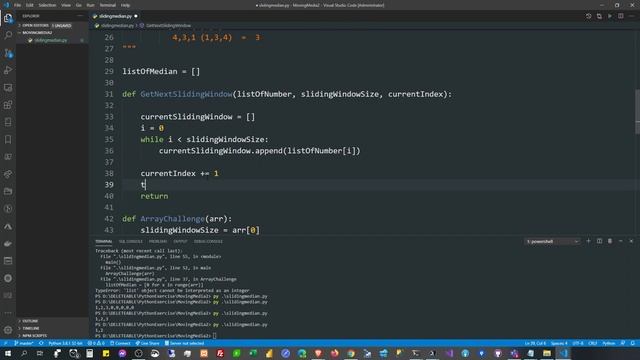Click the Python interpreter version in status bar
Screen dimensions: 640x360
(x=65, y=343)
